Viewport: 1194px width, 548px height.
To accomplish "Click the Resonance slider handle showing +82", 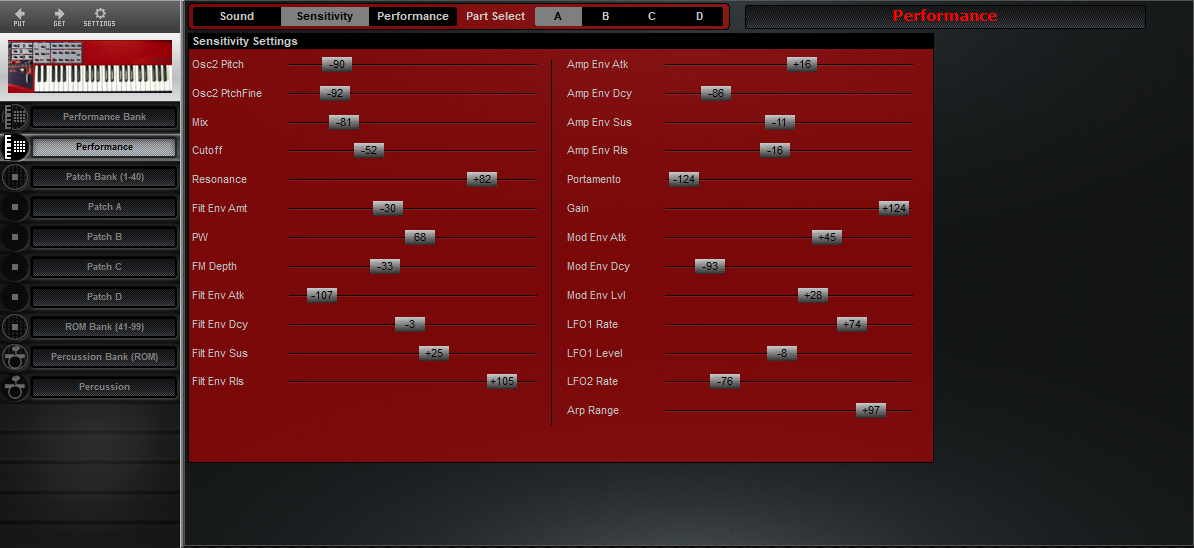I will [x=482, y=180].
